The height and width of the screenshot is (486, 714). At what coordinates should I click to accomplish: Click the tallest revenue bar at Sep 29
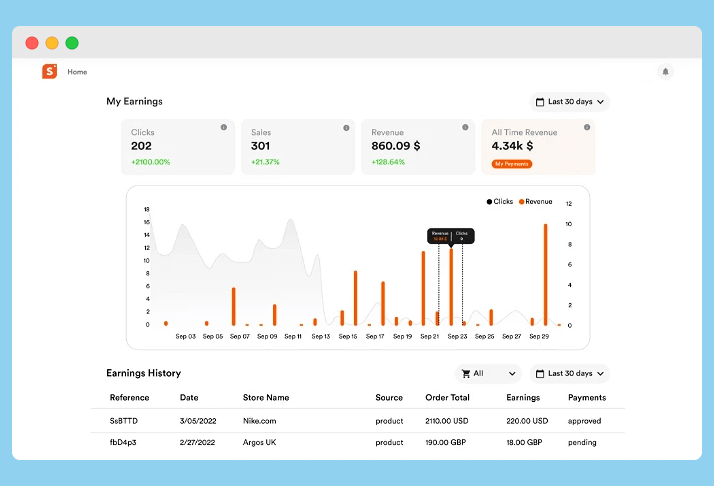coord(546,275)
